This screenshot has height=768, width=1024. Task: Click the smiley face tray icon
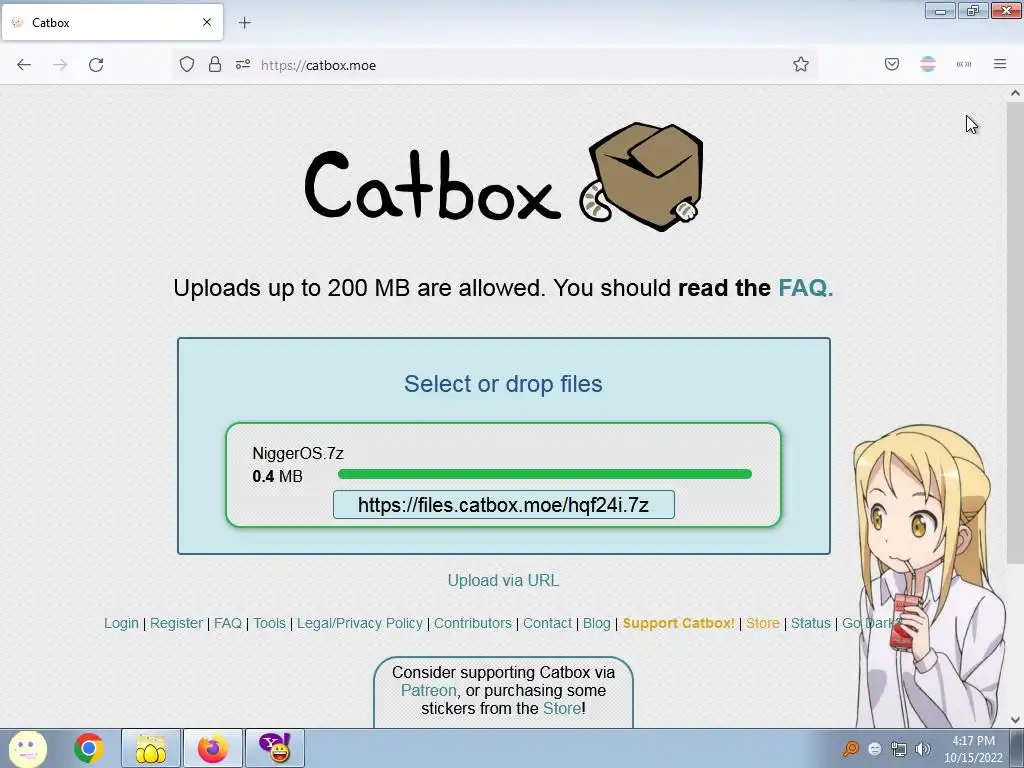[x=875, y=749]
